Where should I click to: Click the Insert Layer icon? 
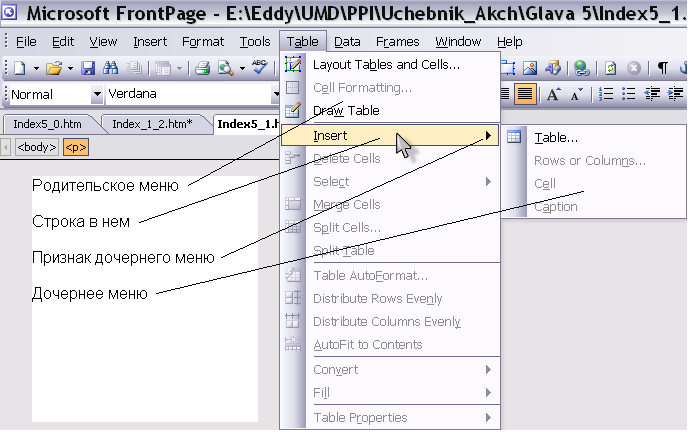pos(507,68)
